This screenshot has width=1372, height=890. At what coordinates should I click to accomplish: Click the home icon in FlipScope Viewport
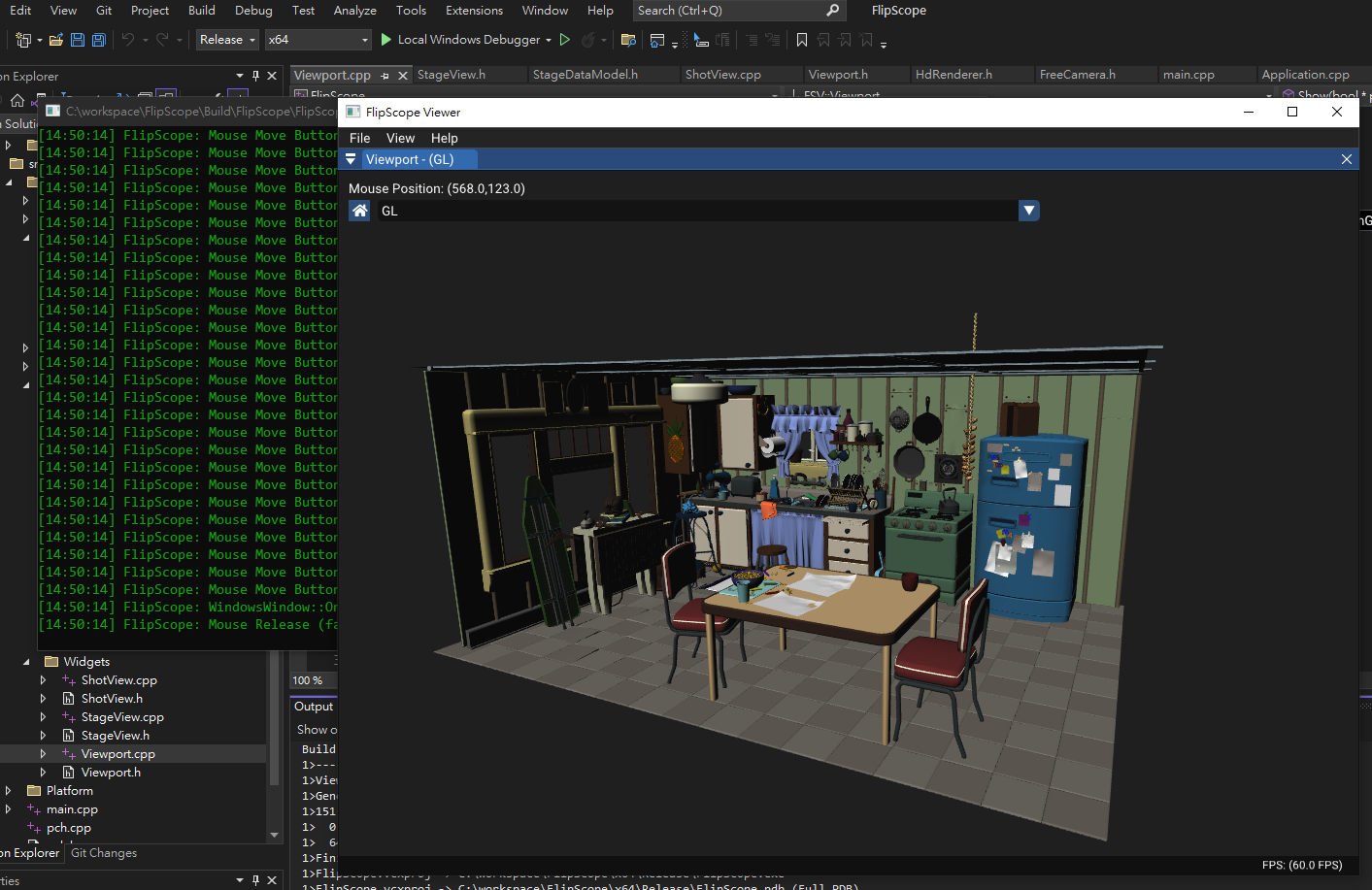point(359,211)
